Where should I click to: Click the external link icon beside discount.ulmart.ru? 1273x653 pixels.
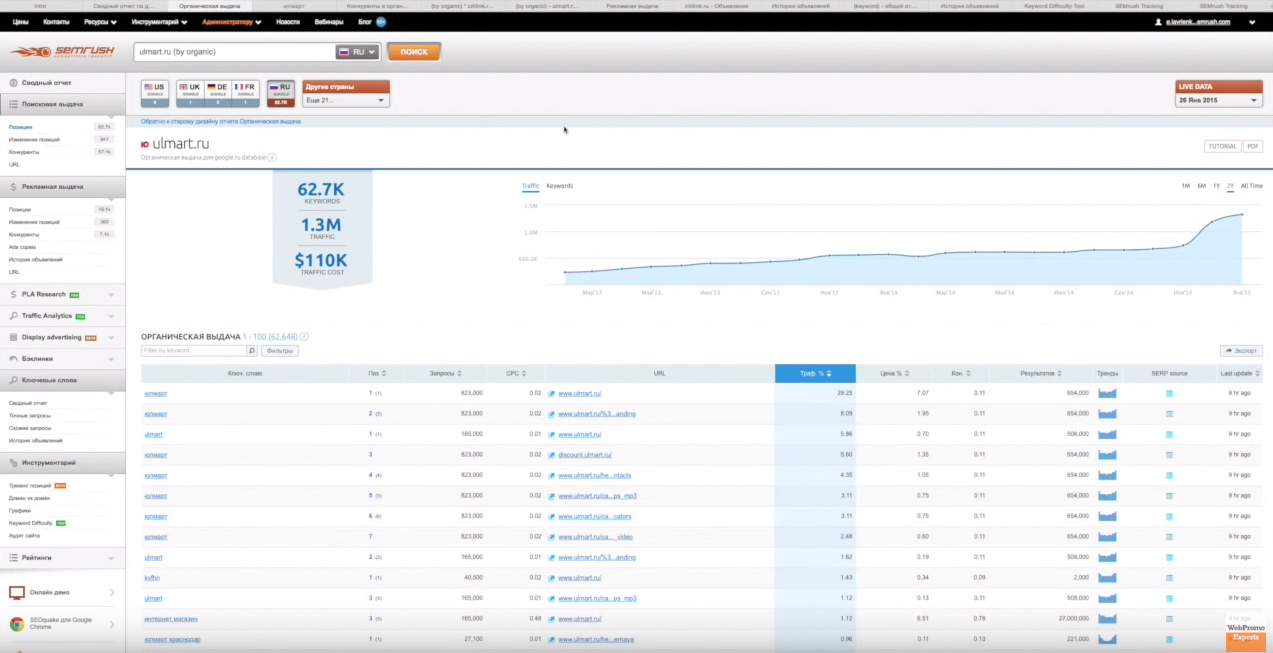click(552, 455)
